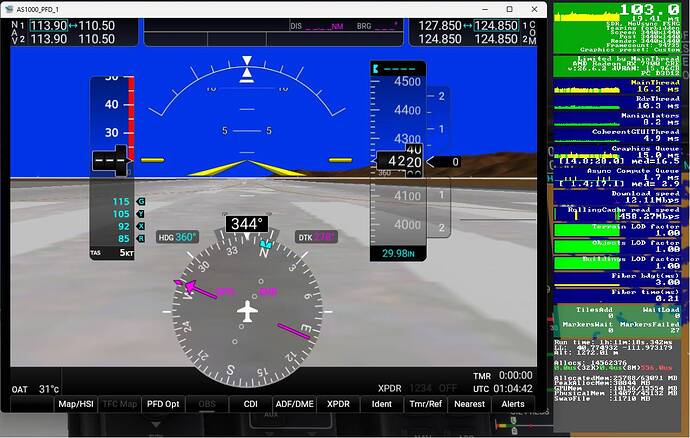Toggle the Ident softkey

(x=382, y=404)
